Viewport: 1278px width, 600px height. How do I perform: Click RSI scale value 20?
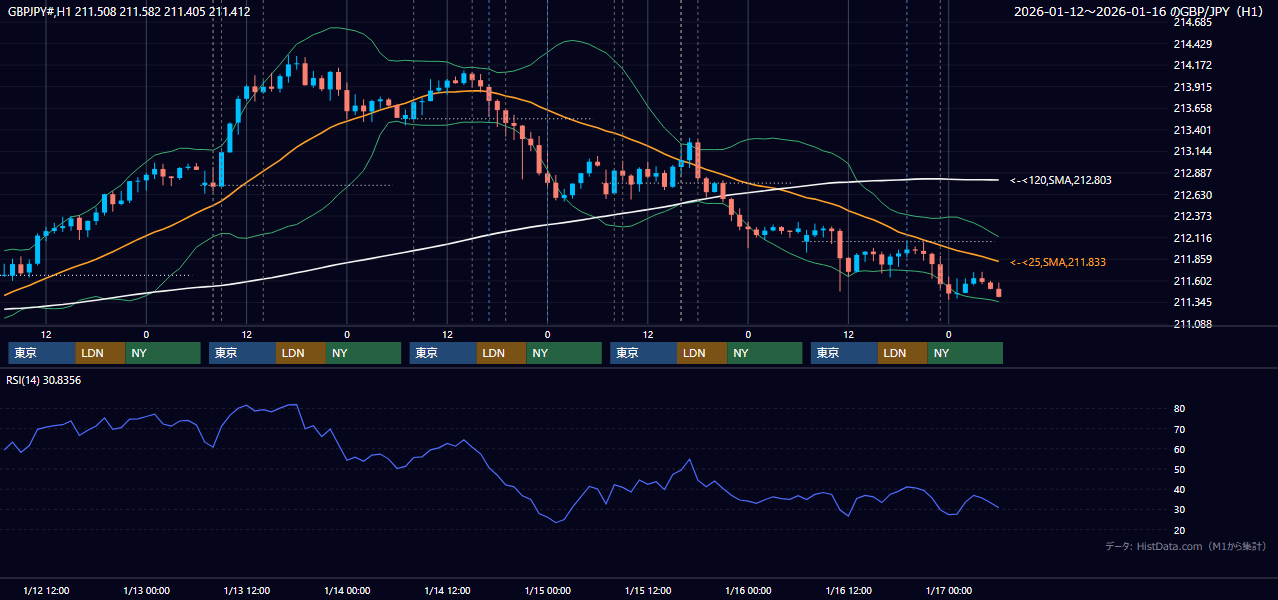coord(1180,530)
